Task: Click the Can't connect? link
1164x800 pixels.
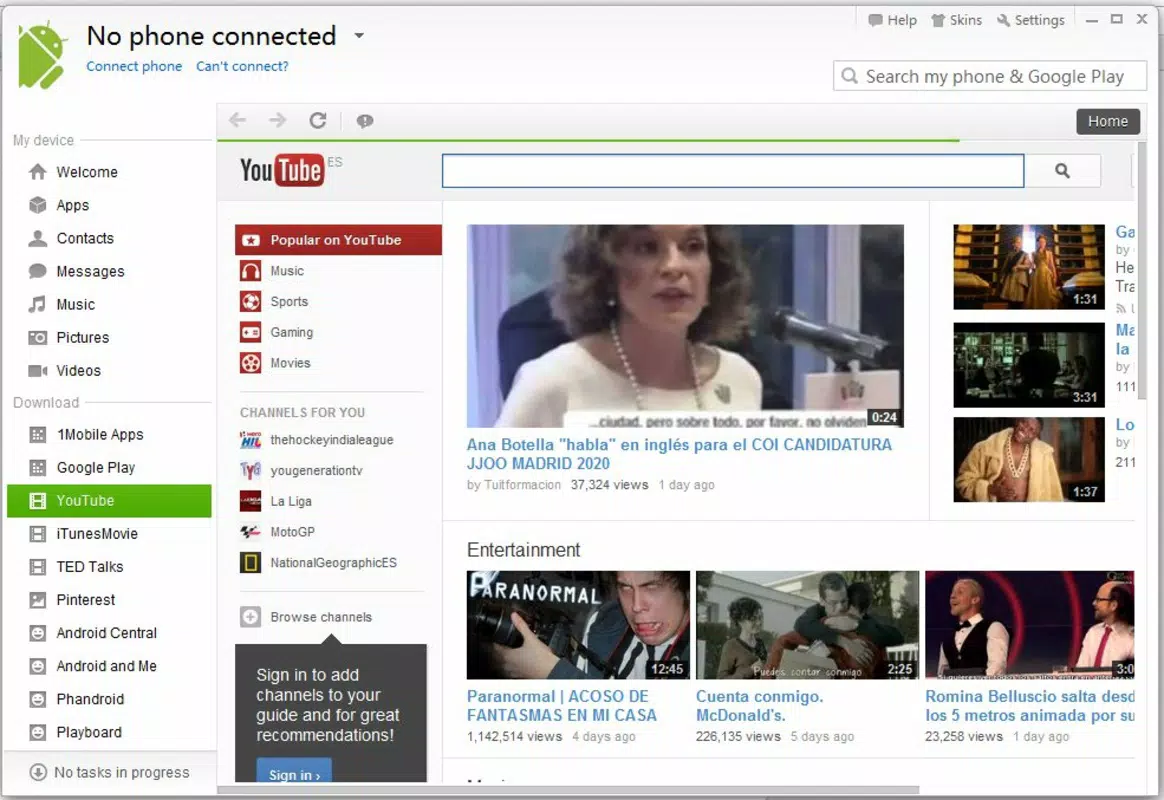Action: pyautogui.click(x=242, y=66)
